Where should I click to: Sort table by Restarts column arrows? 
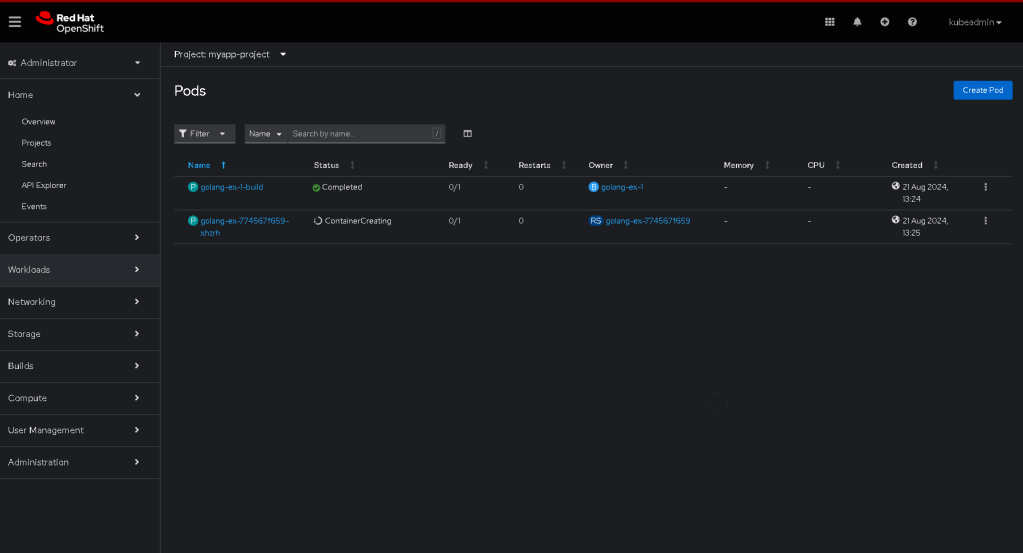click(564, 165)
